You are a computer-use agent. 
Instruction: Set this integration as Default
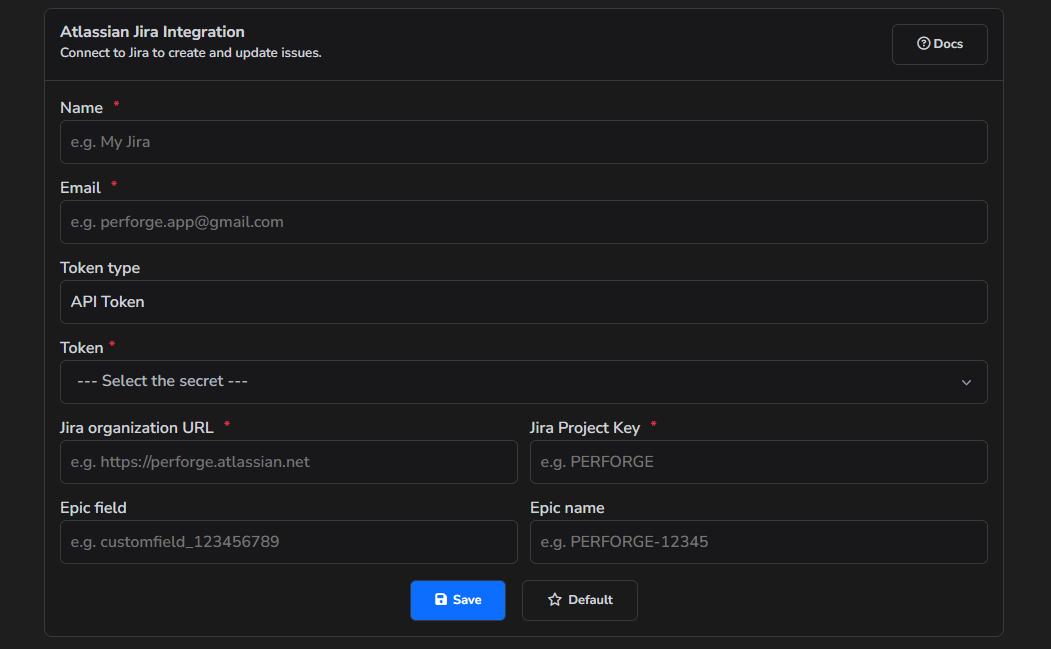click(x=580, y=599)
